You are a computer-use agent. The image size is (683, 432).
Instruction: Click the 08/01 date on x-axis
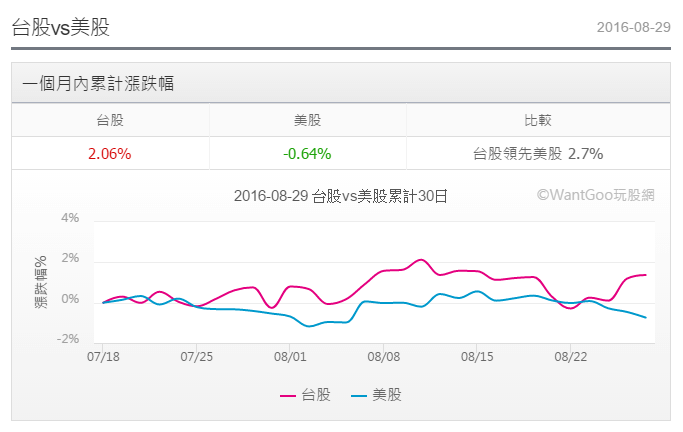click(289, 355)
